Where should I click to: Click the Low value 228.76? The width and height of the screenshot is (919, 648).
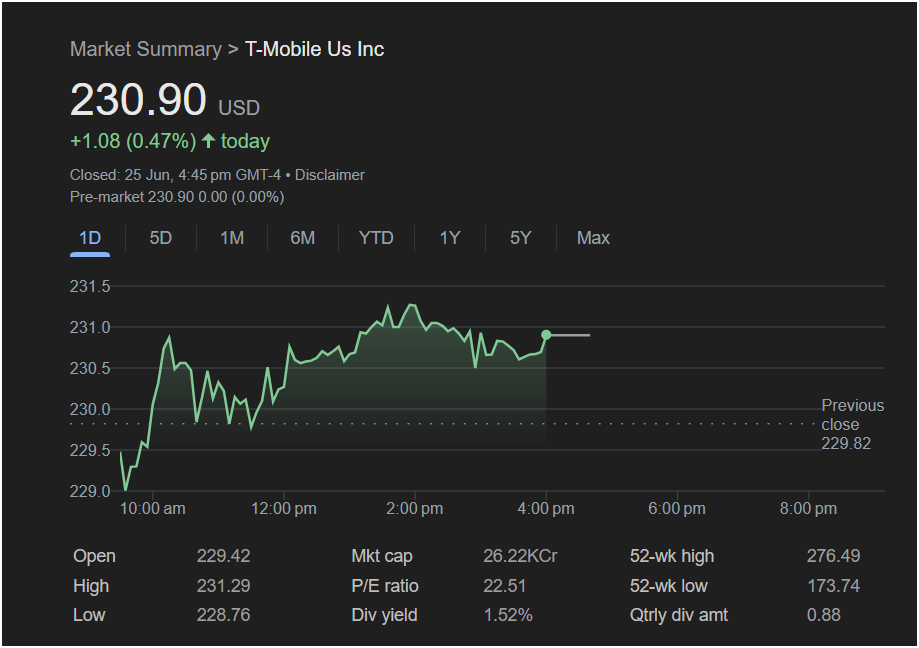tap(223, 615)
